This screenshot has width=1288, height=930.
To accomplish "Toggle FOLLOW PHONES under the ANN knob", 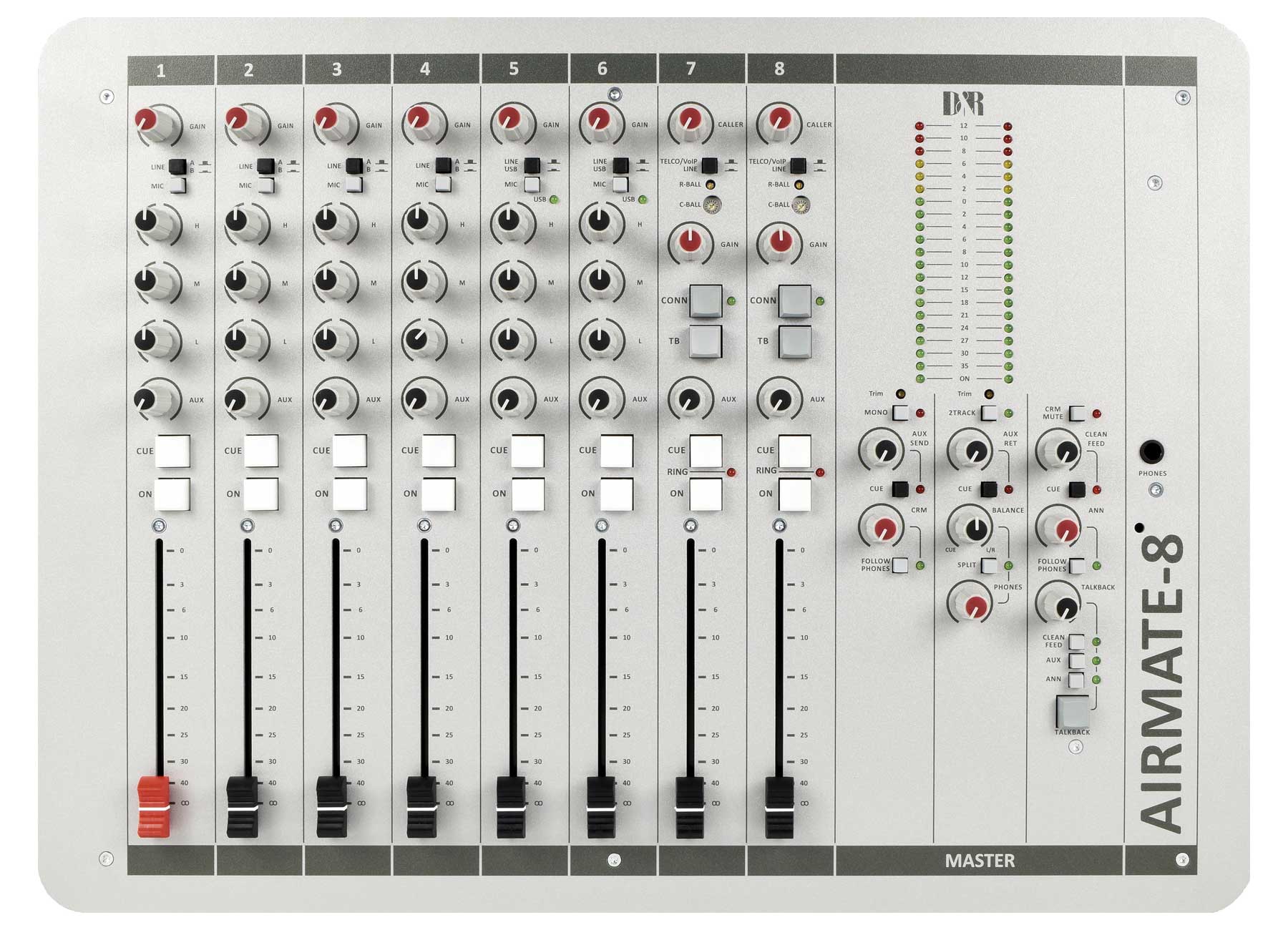I will click(x=1076, y=565).
